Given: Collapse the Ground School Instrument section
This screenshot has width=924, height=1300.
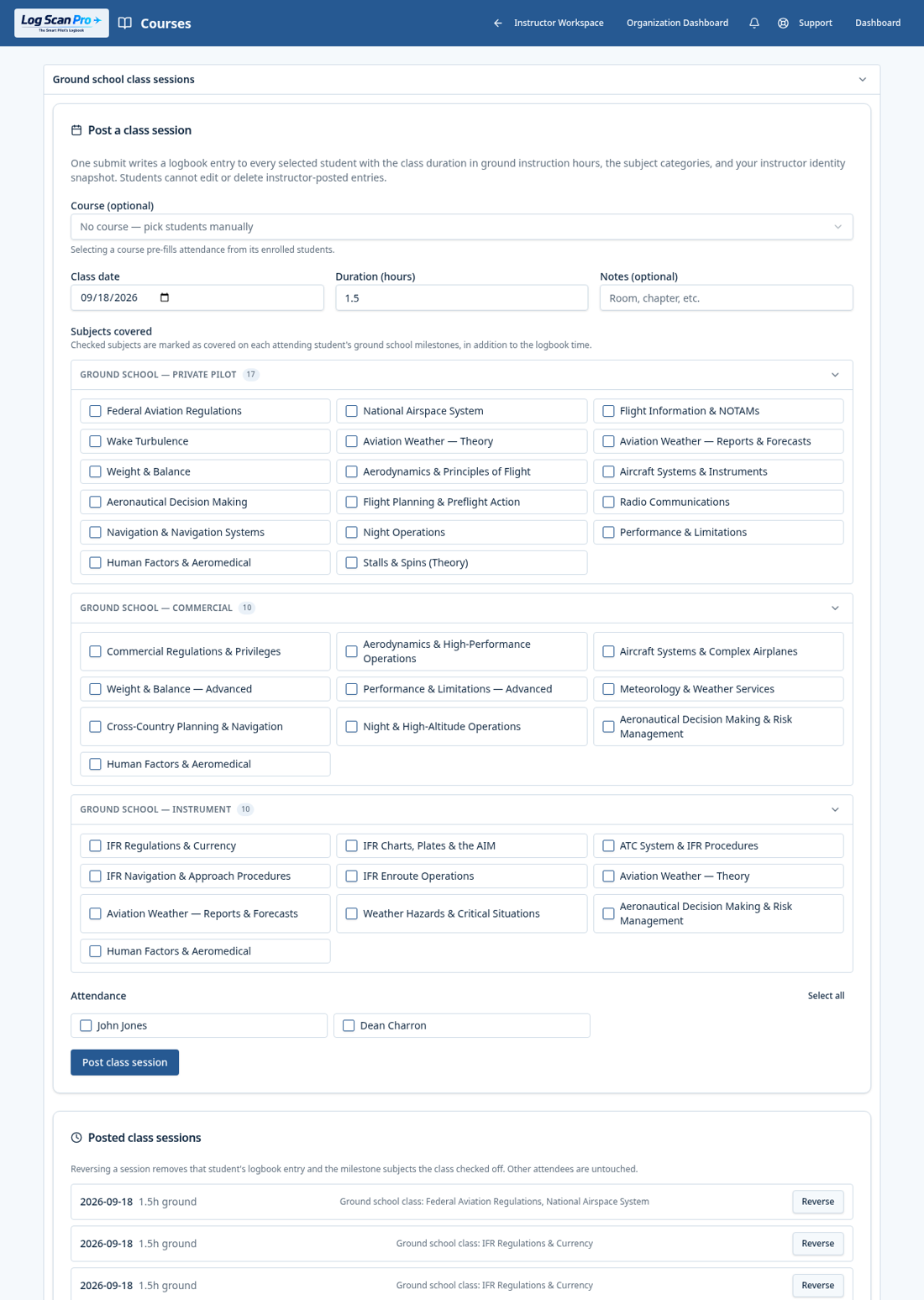Looking at the screenshot, I should (835, 810).
